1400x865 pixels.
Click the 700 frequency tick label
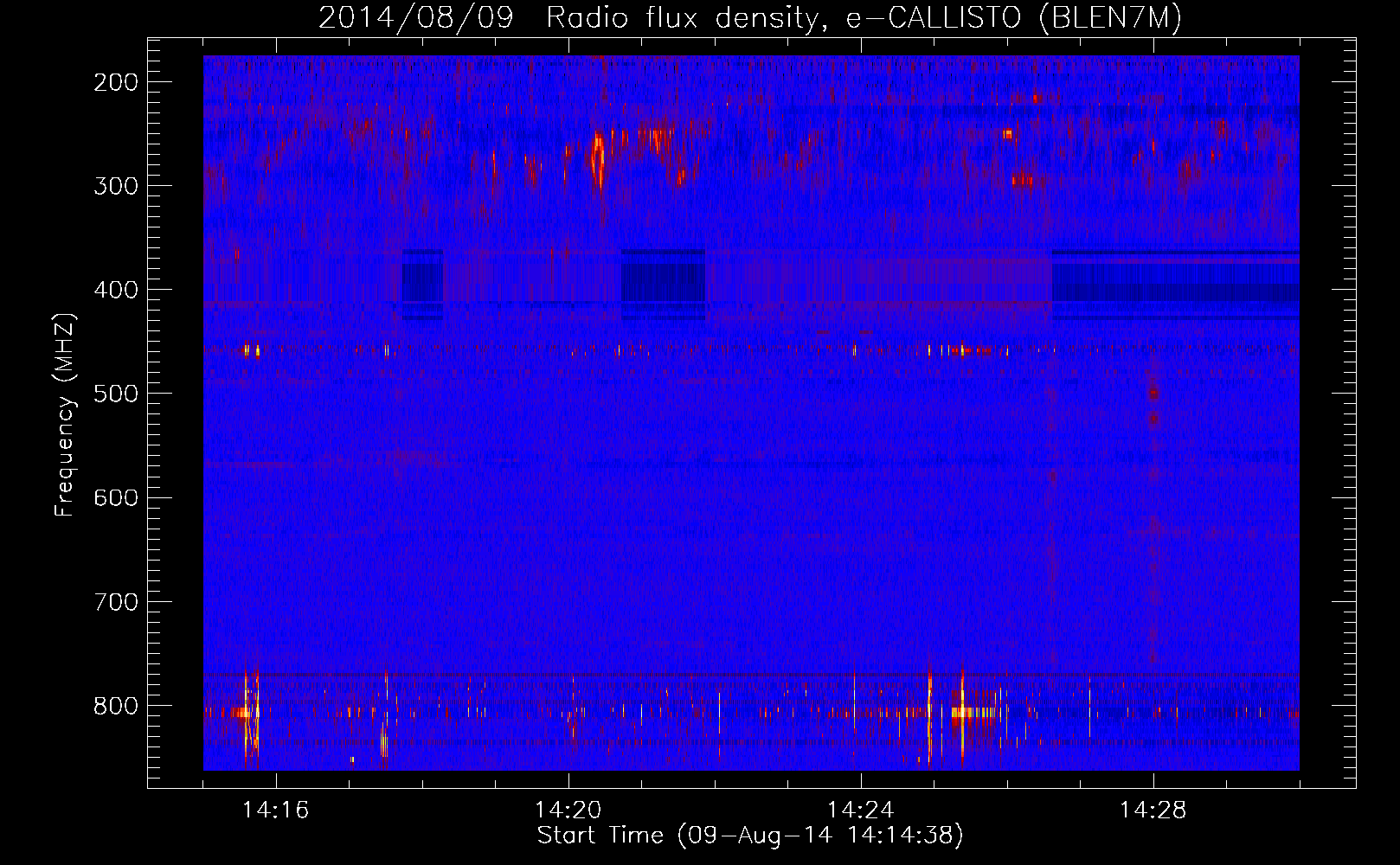pyautogui.click(x=116, y=601)
